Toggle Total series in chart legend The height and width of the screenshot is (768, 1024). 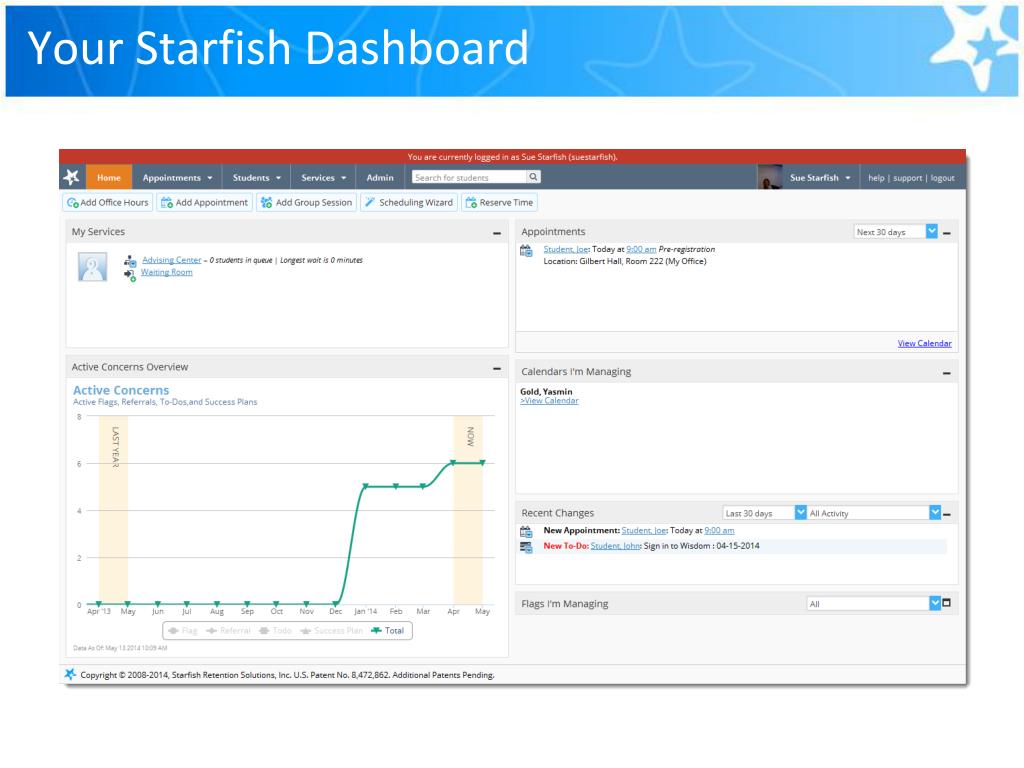388,630
